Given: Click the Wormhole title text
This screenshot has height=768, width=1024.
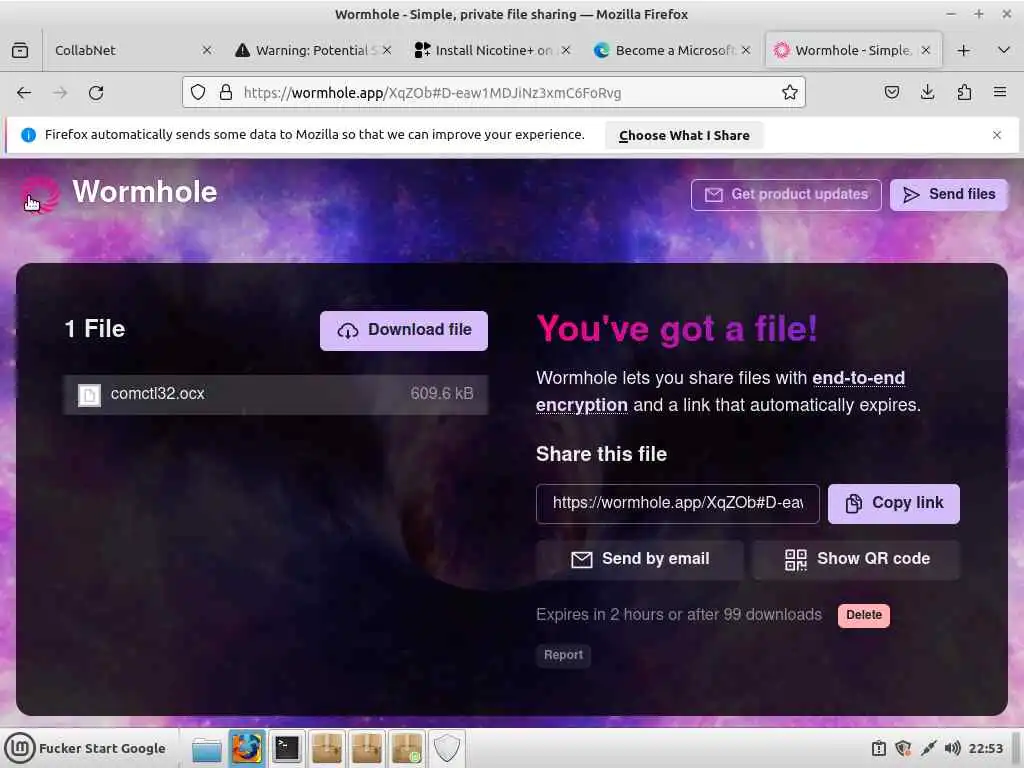Looking at the screenshot, I should (144, 193).
